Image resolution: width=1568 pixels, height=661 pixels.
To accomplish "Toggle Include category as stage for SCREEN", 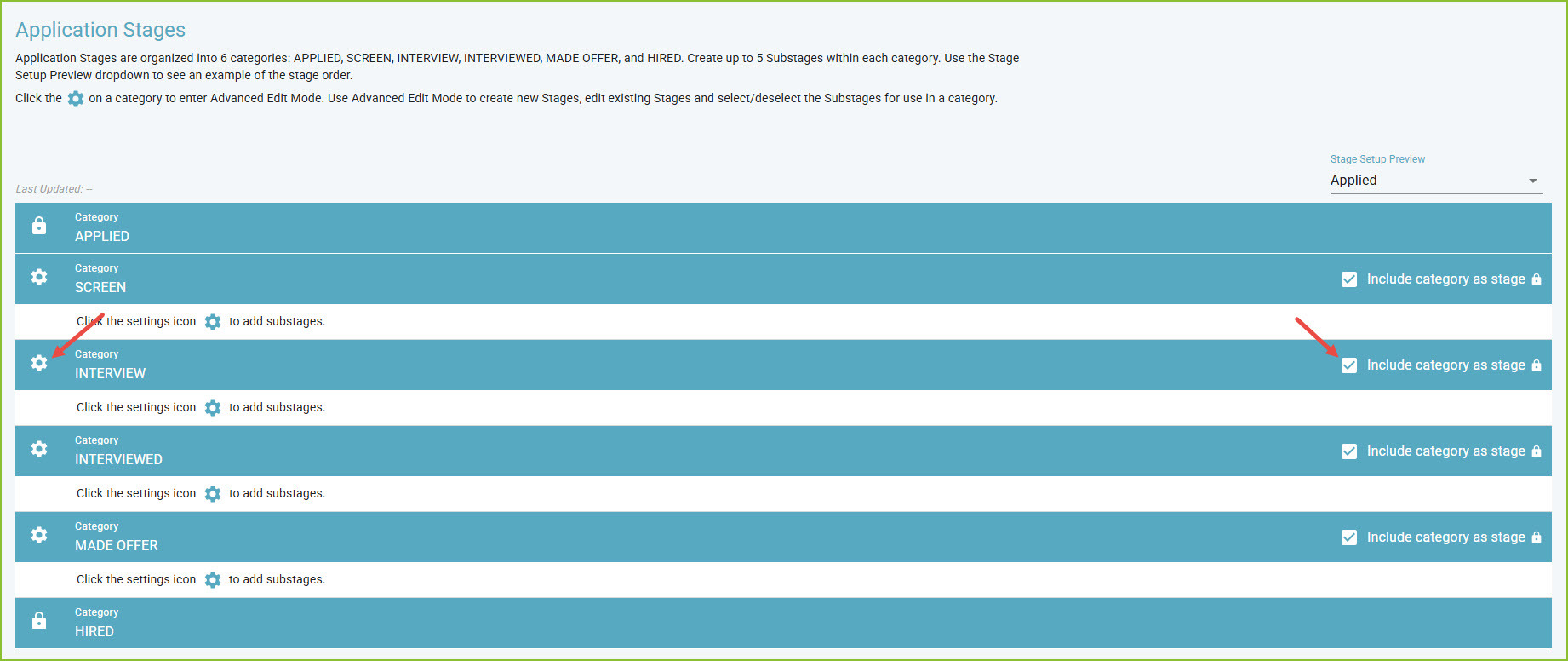I will 1349,279.
